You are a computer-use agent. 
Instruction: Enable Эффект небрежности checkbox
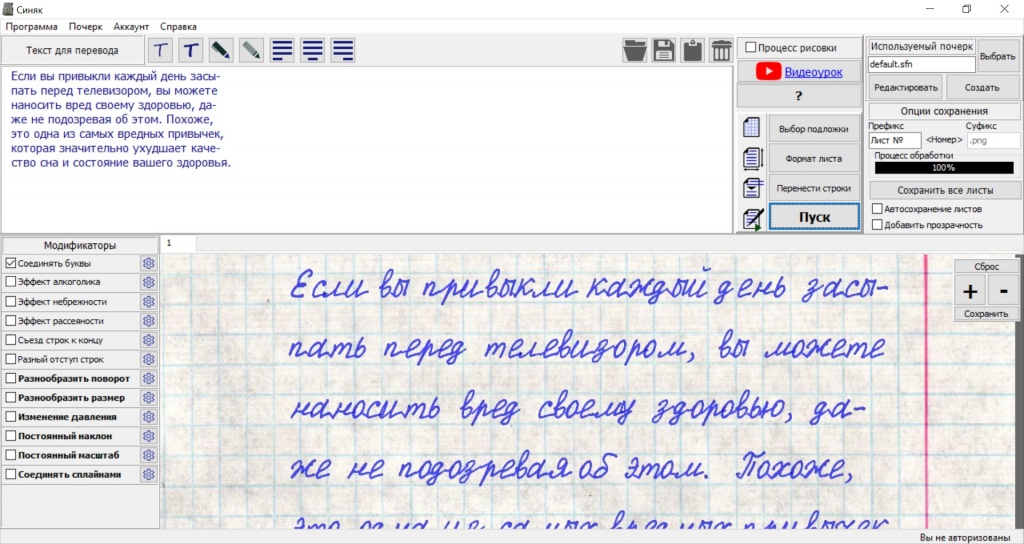(10, 302)
